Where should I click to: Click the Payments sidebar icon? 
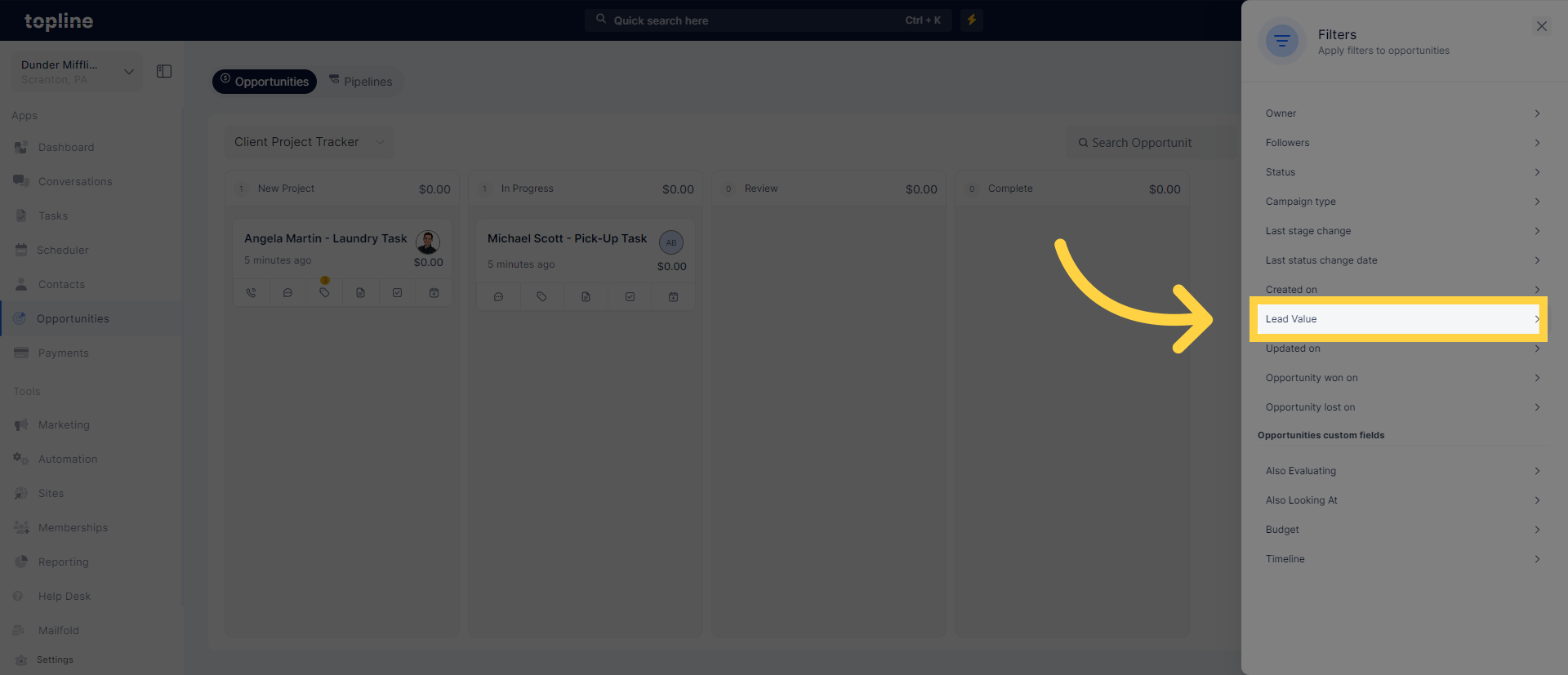[21, 353]
